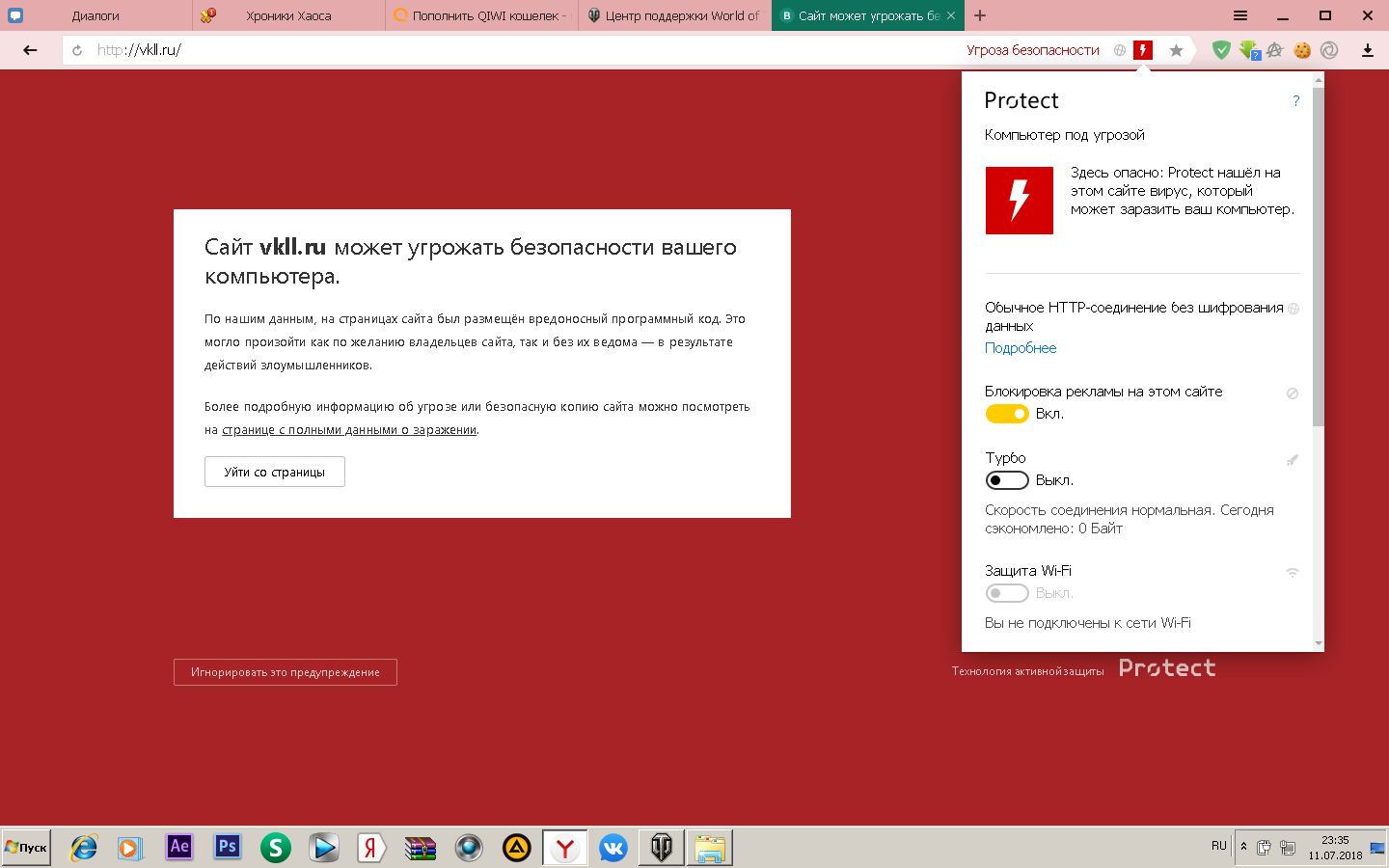1389x868 pixels.
Task: Click the cookie extension icon
Action: 1302,50
